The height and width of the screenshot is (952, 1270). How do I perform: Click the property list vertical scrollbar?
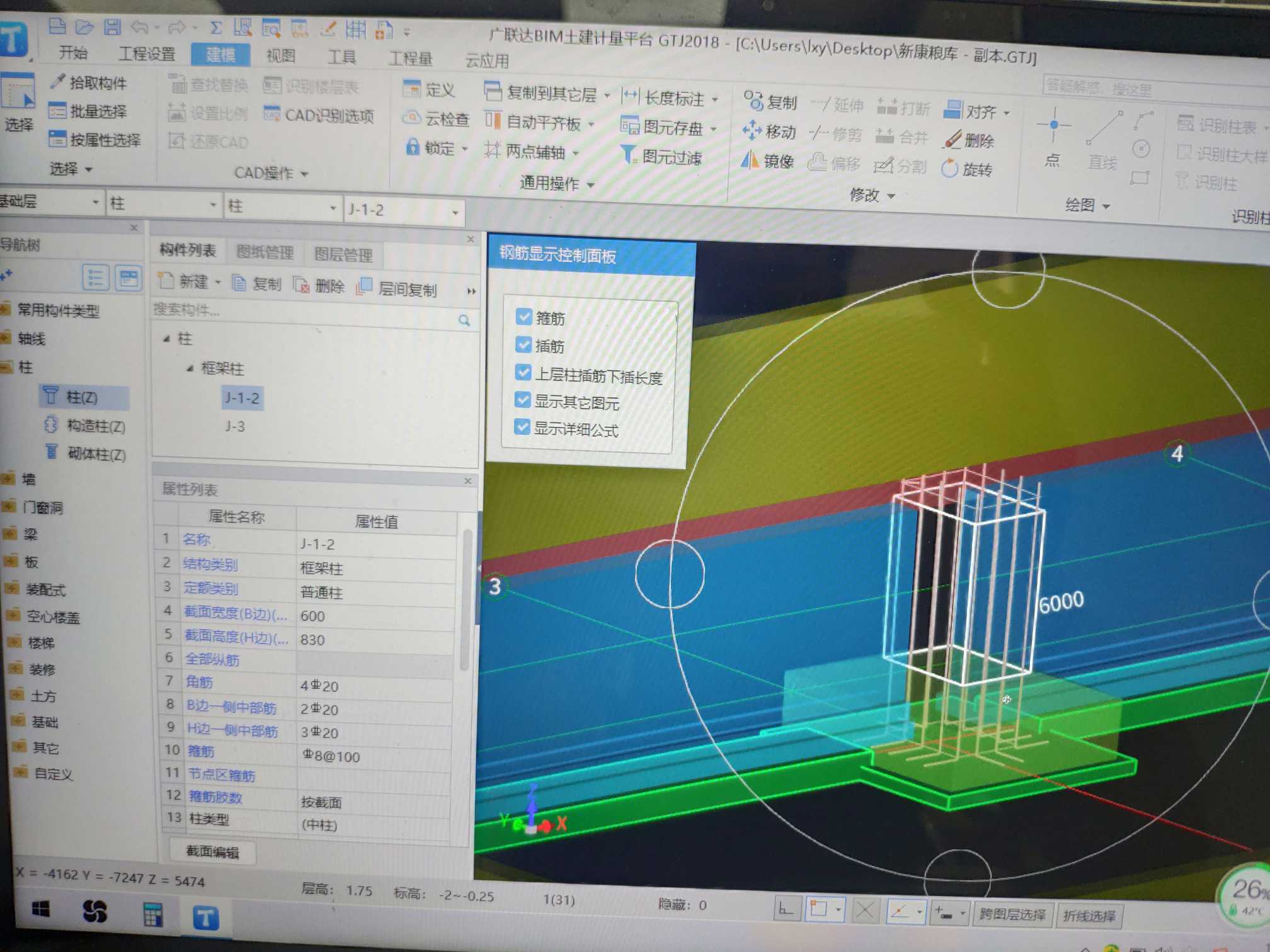[467, 599]
